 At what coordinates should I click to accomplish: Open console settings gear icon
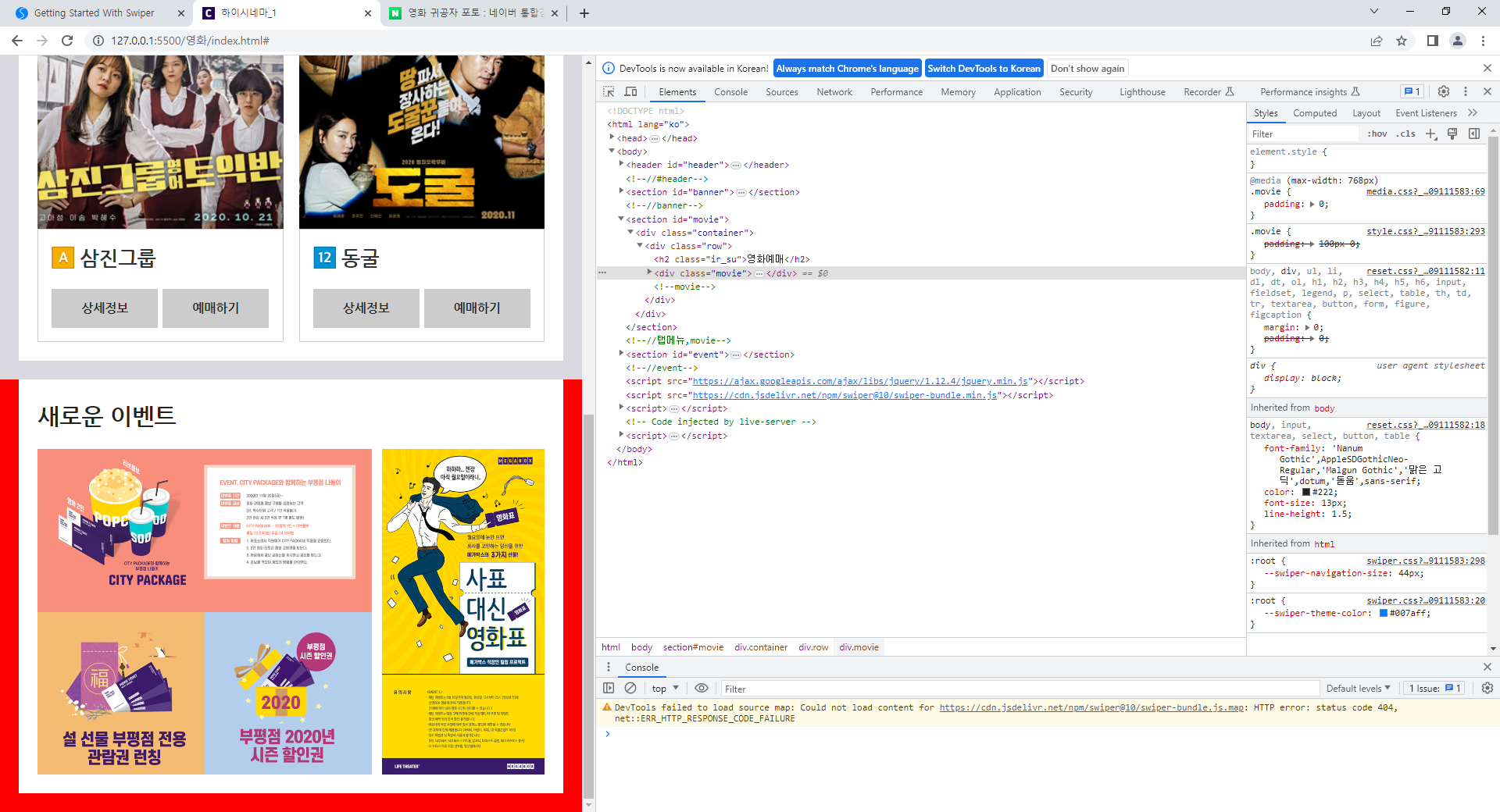tap(1487, 689)
